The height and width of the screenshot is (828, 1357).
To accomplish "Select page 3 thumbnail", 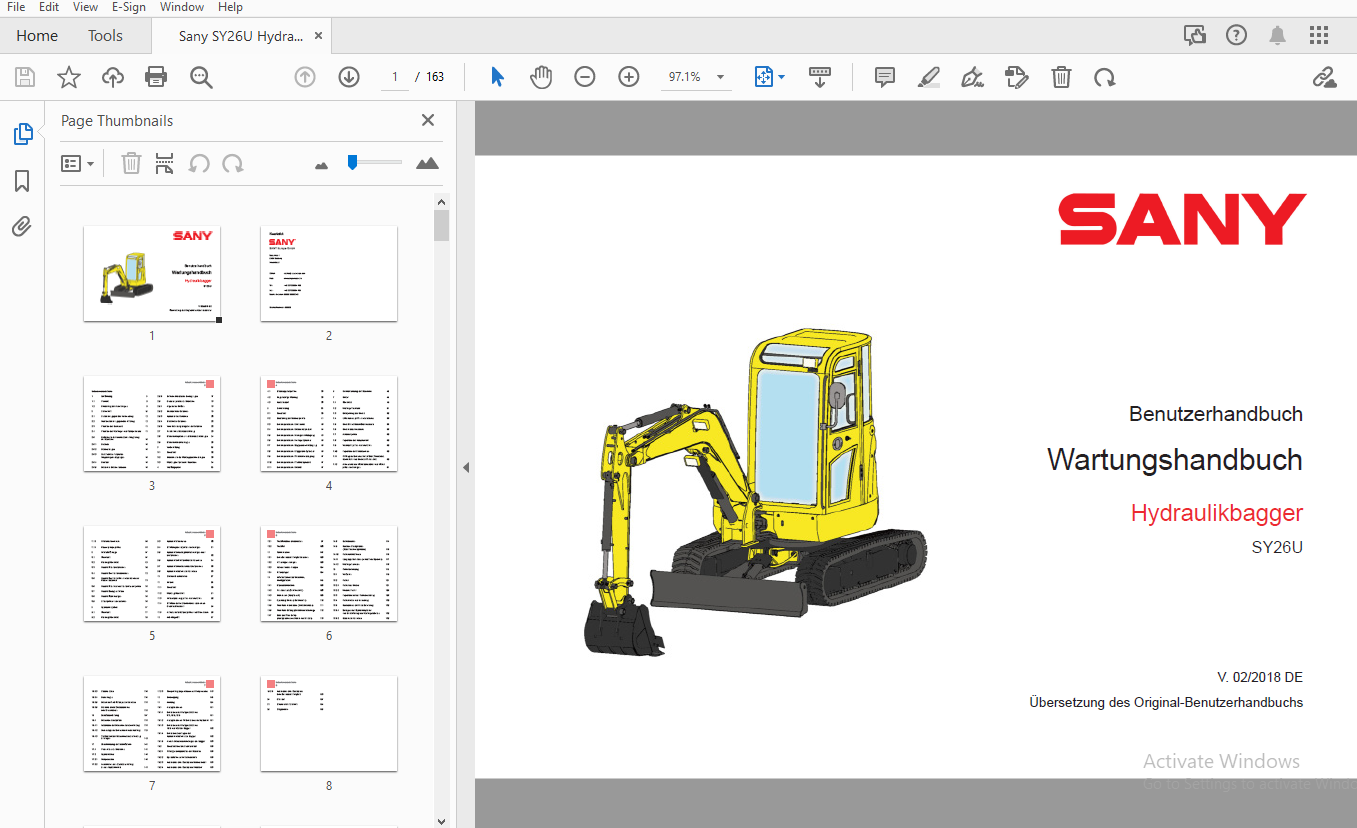I will (x=152, y=423).
